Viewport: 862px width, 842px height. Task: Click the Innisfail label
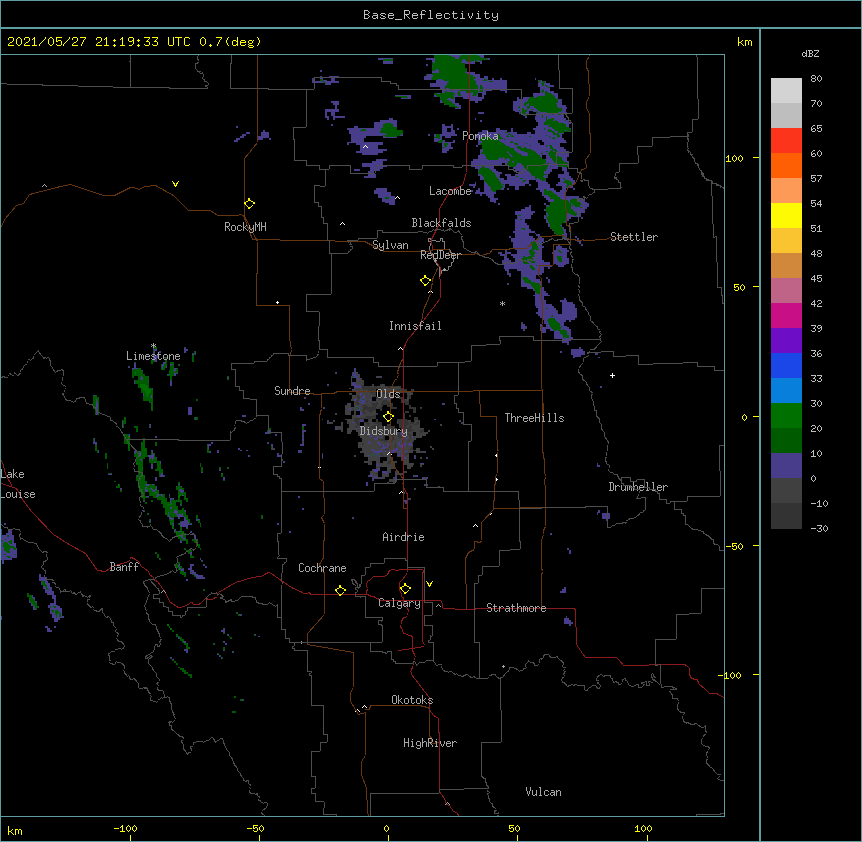pyautogui.click(x=415, y=326)
